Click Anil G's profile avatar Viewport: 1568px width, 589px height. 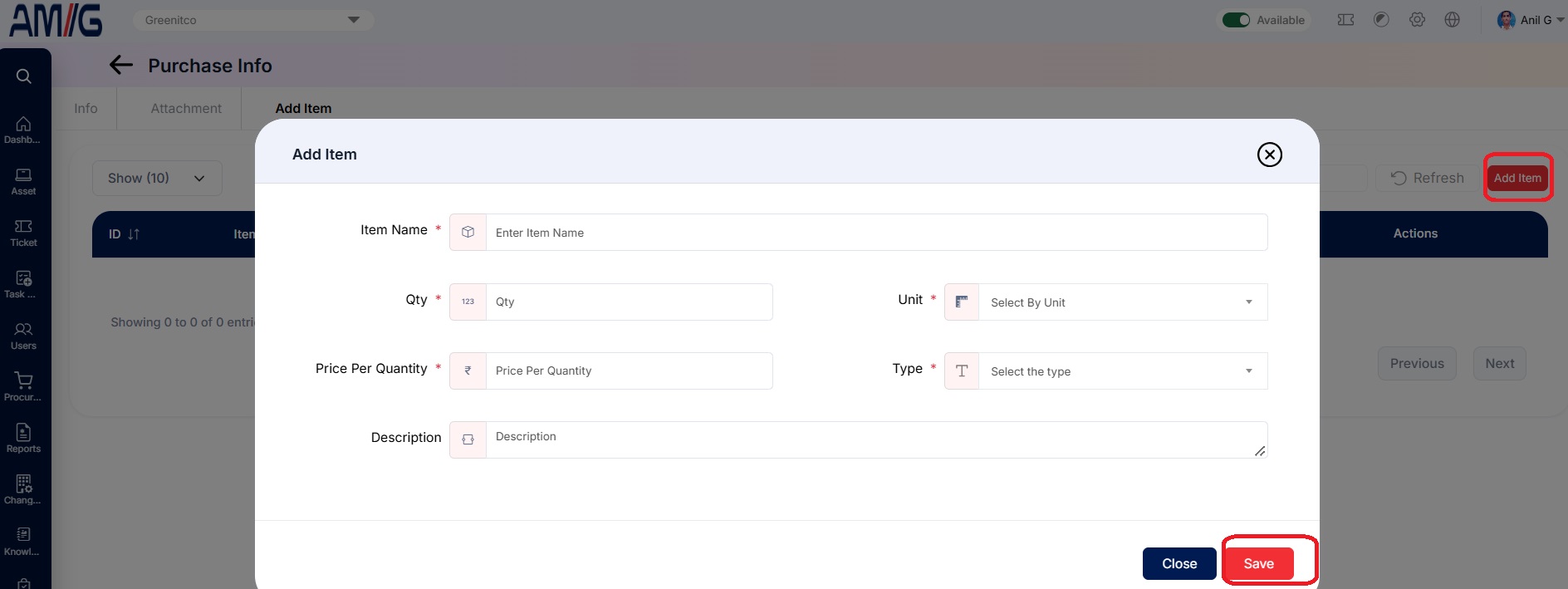1506,20
